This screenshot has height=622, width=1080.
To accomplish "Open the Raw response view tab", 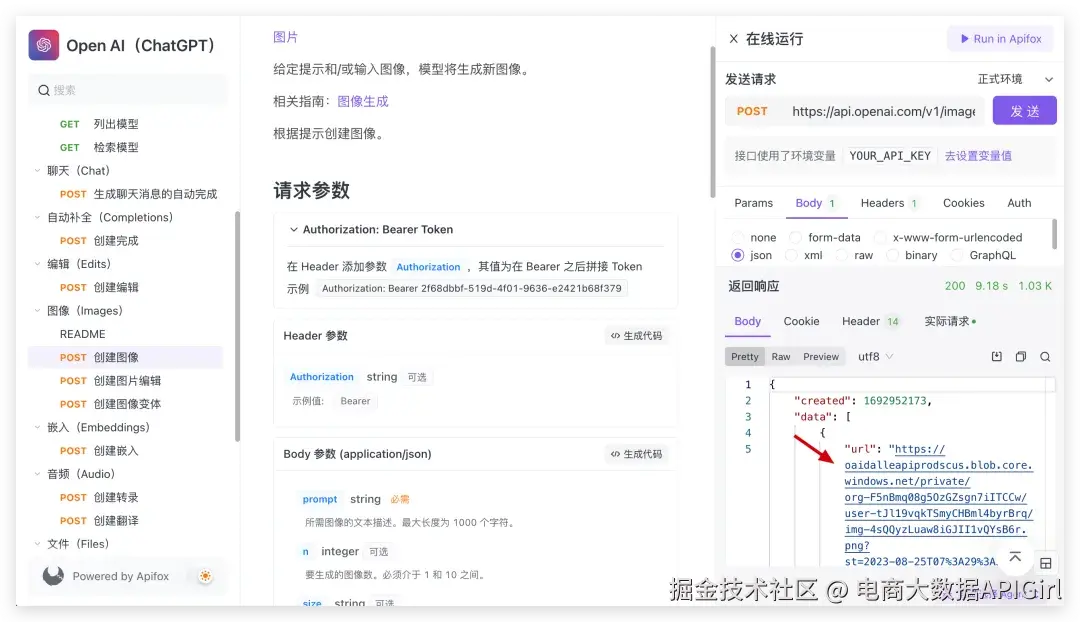I will (781, 356).
